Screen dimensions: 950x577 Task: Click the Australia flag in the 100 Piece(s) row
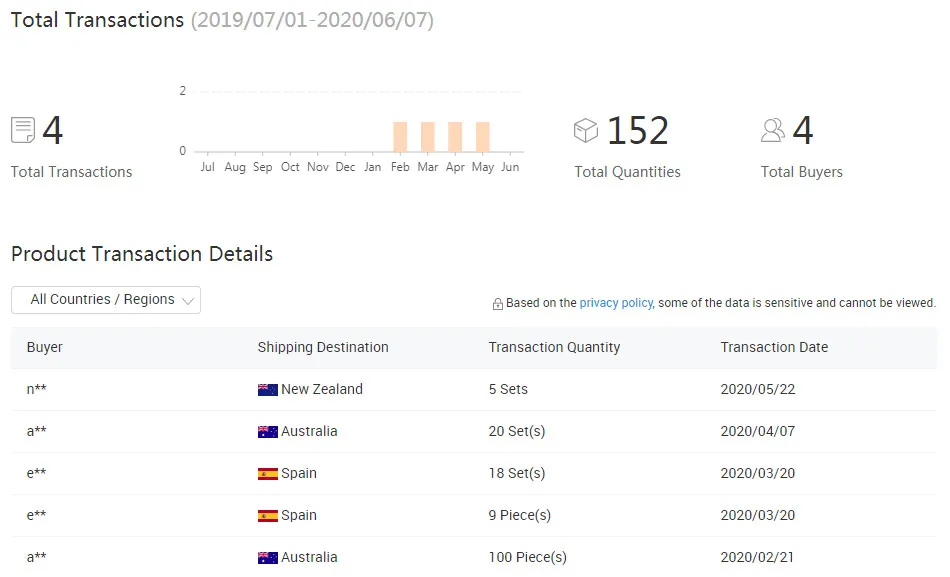click(x=267, y=558)
